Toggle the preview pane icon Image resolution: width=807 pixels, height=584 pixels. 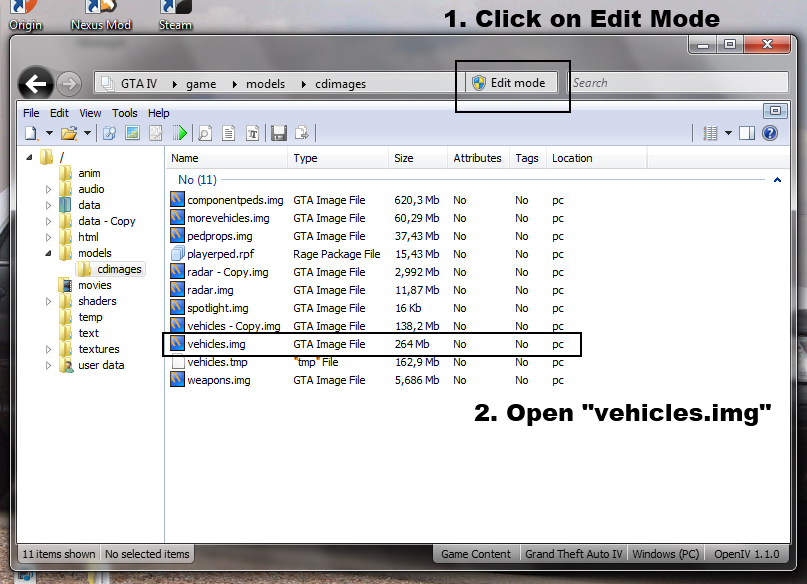point(747,133)
